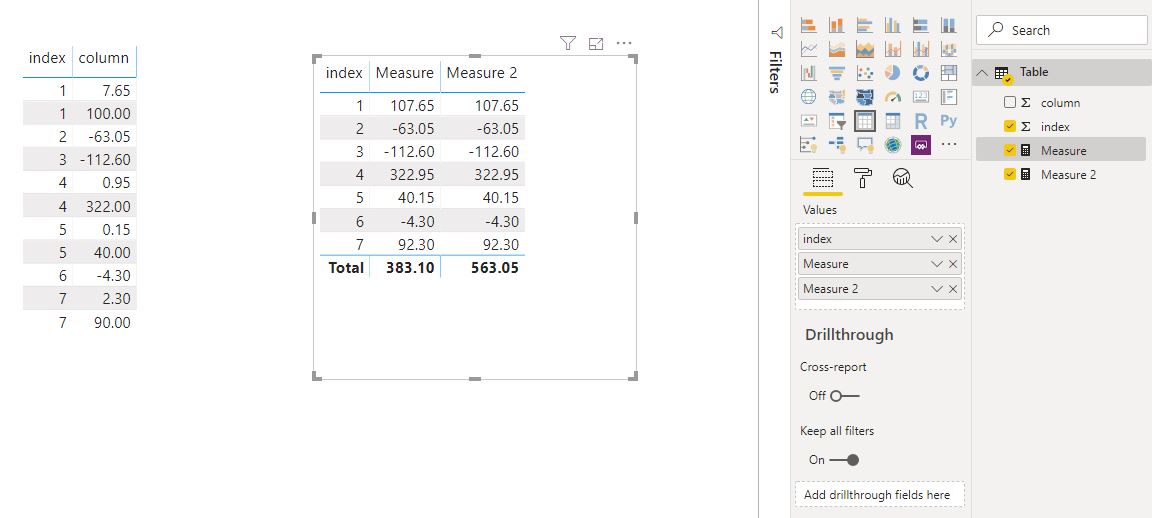
Task: Select the Ribbon chart visual
Action: pos(948,49)
